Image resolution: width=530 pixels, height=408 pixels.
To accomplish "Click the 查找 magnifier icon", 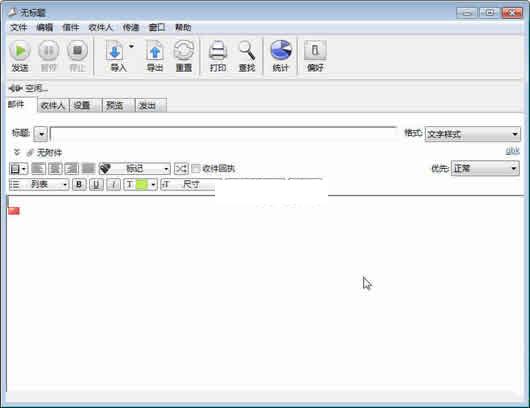I will (247, 51).
